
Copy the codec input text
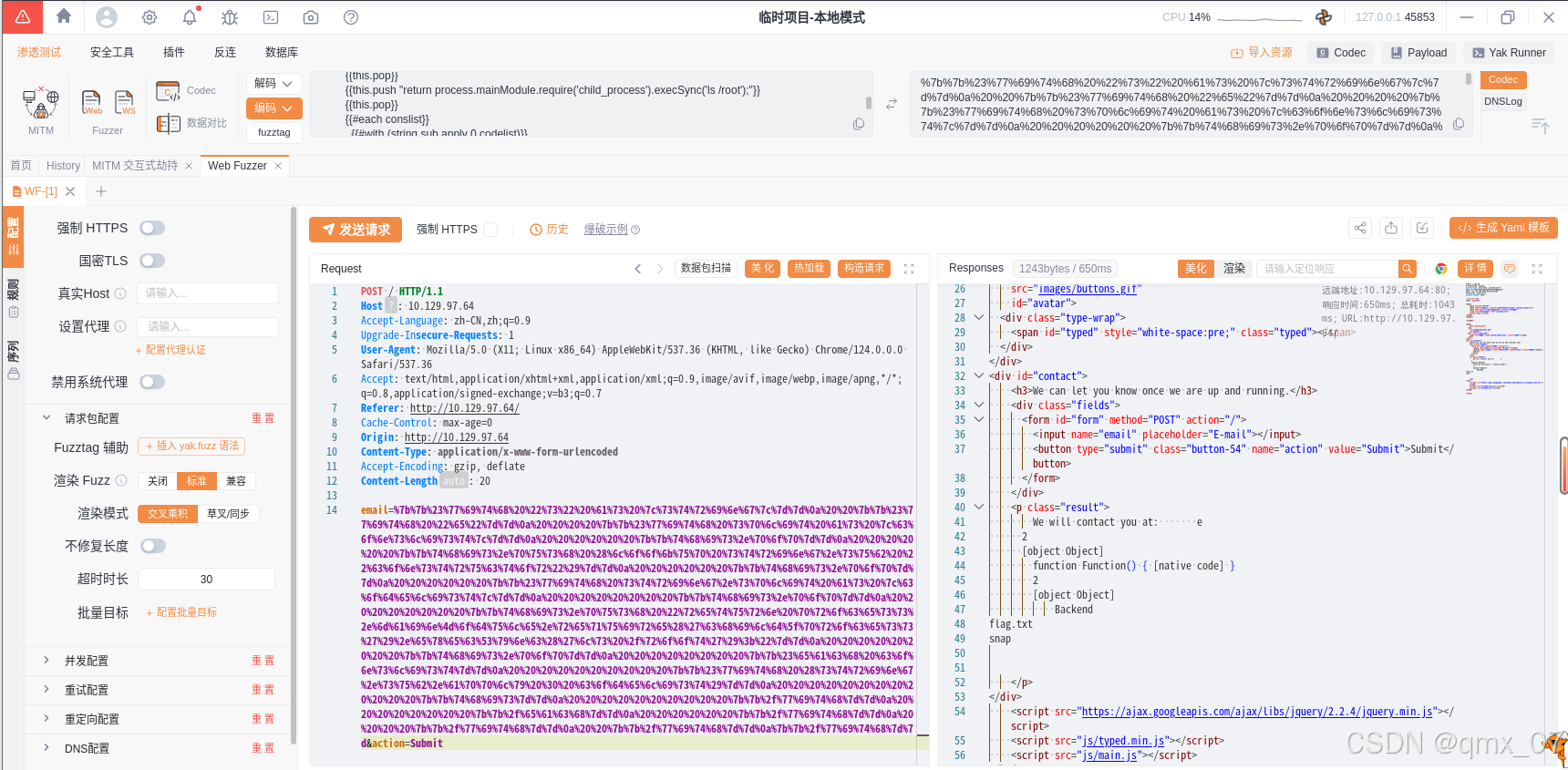859,124
